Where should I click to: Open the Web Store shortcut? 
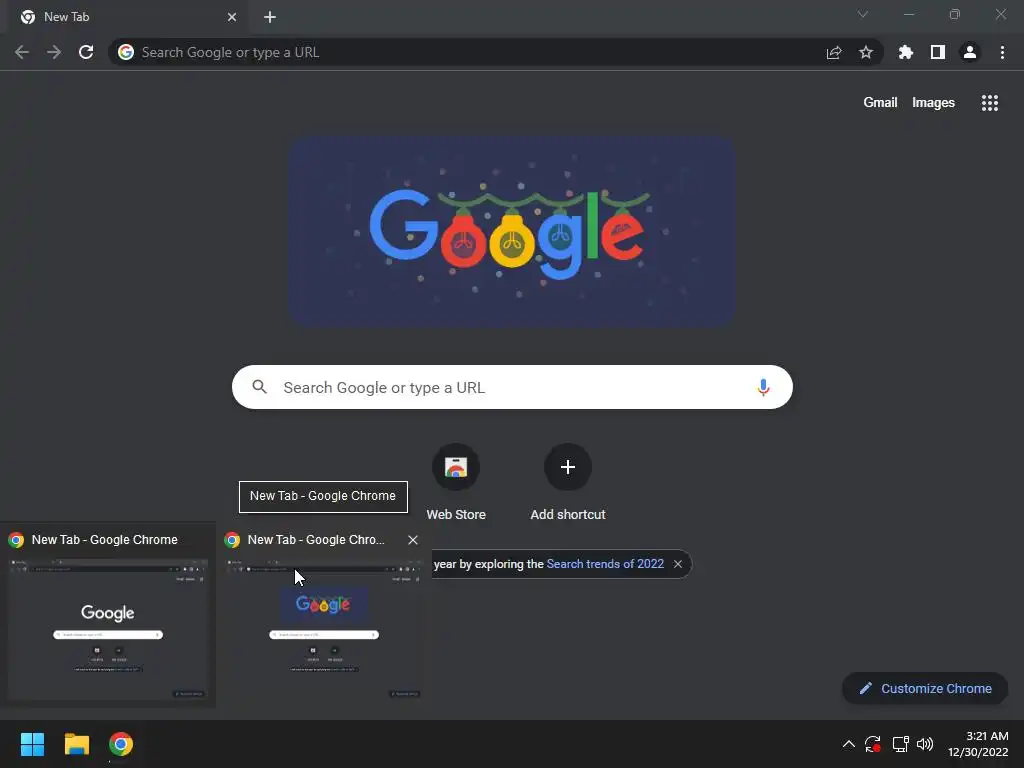coord(456,483)
